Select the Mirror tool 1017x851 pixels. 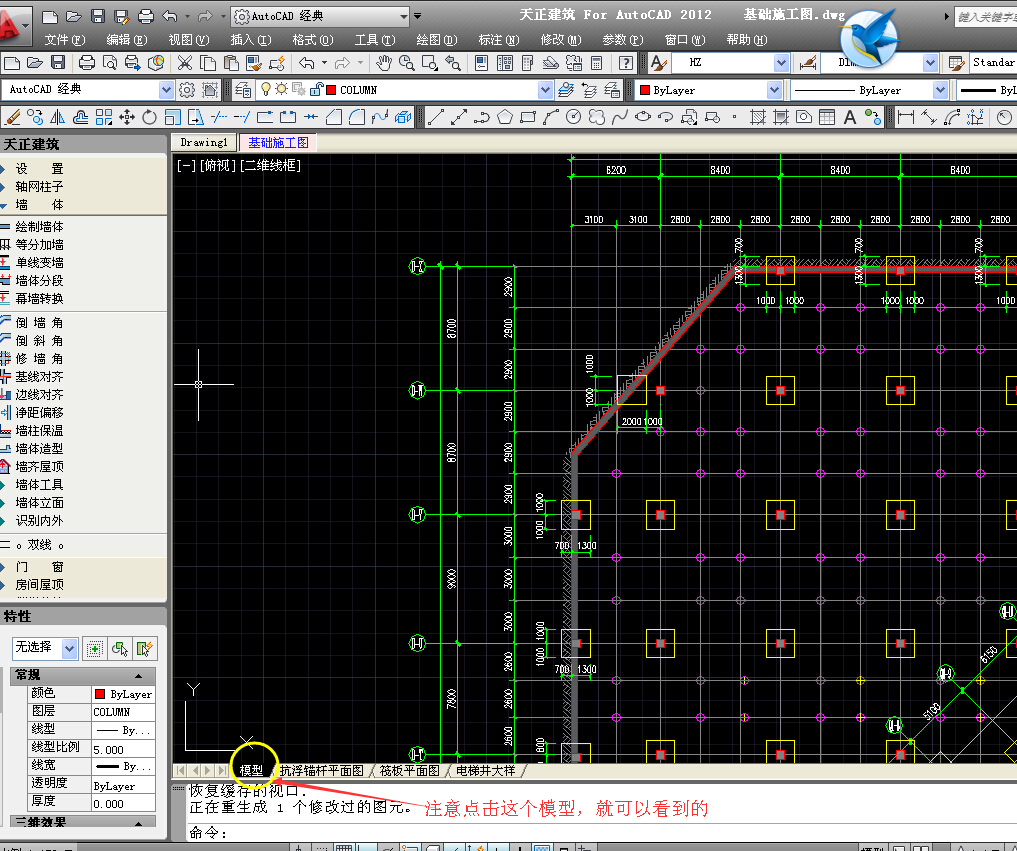point(58,117)
